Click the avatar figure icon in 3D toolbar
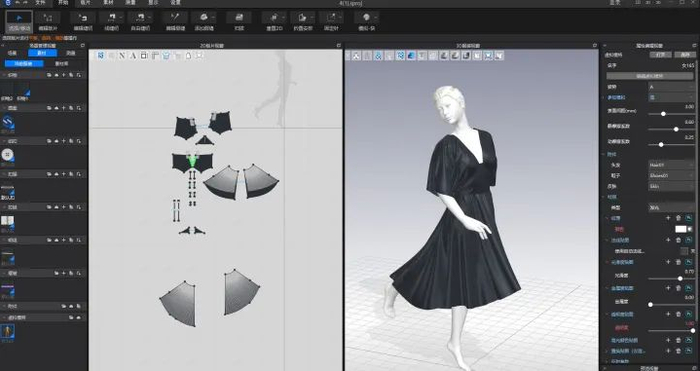The height and width of the screenshot is (371, 700). coord(356,56)
